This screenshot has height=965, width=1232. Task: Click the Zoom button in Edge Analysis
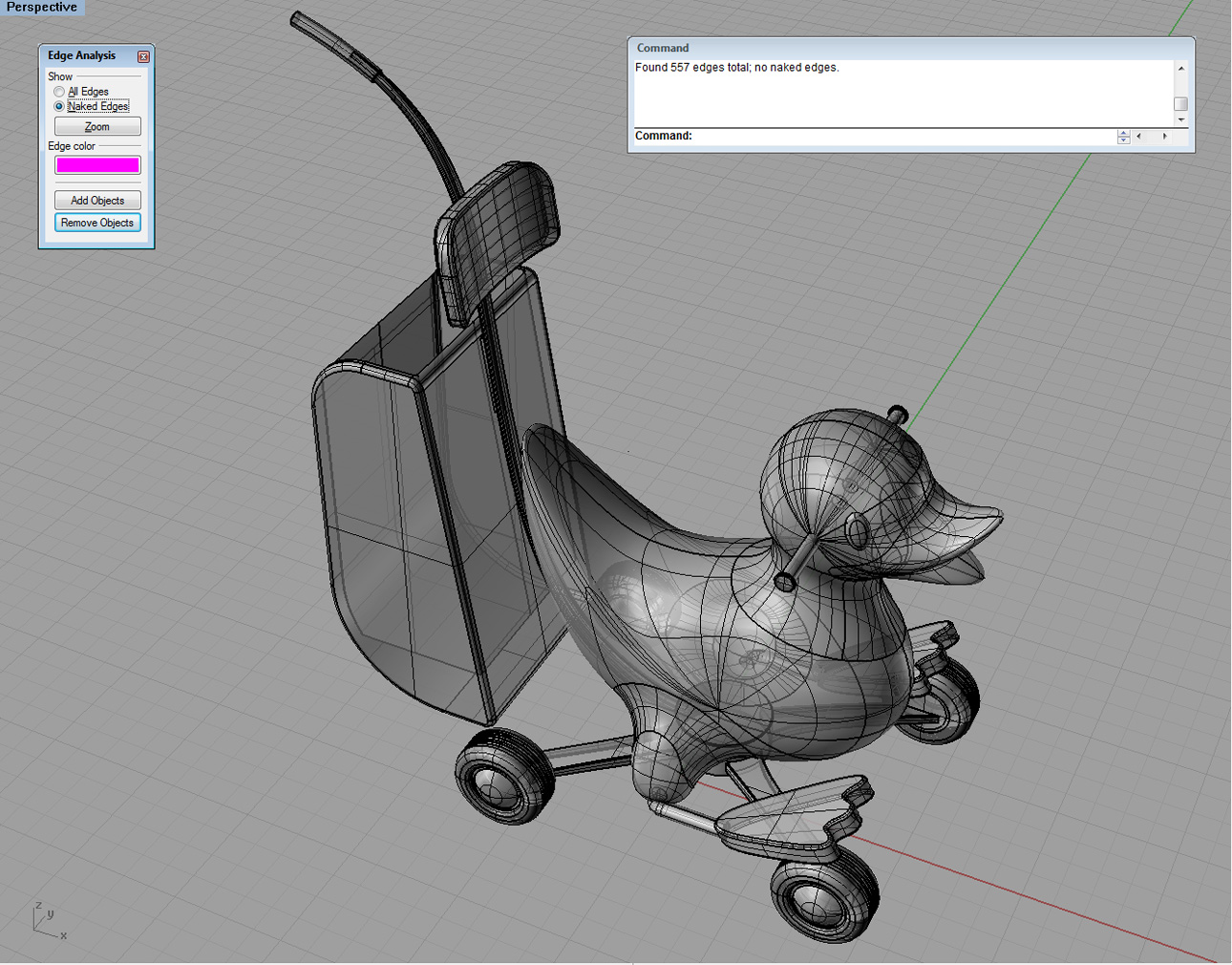[96, 125]
